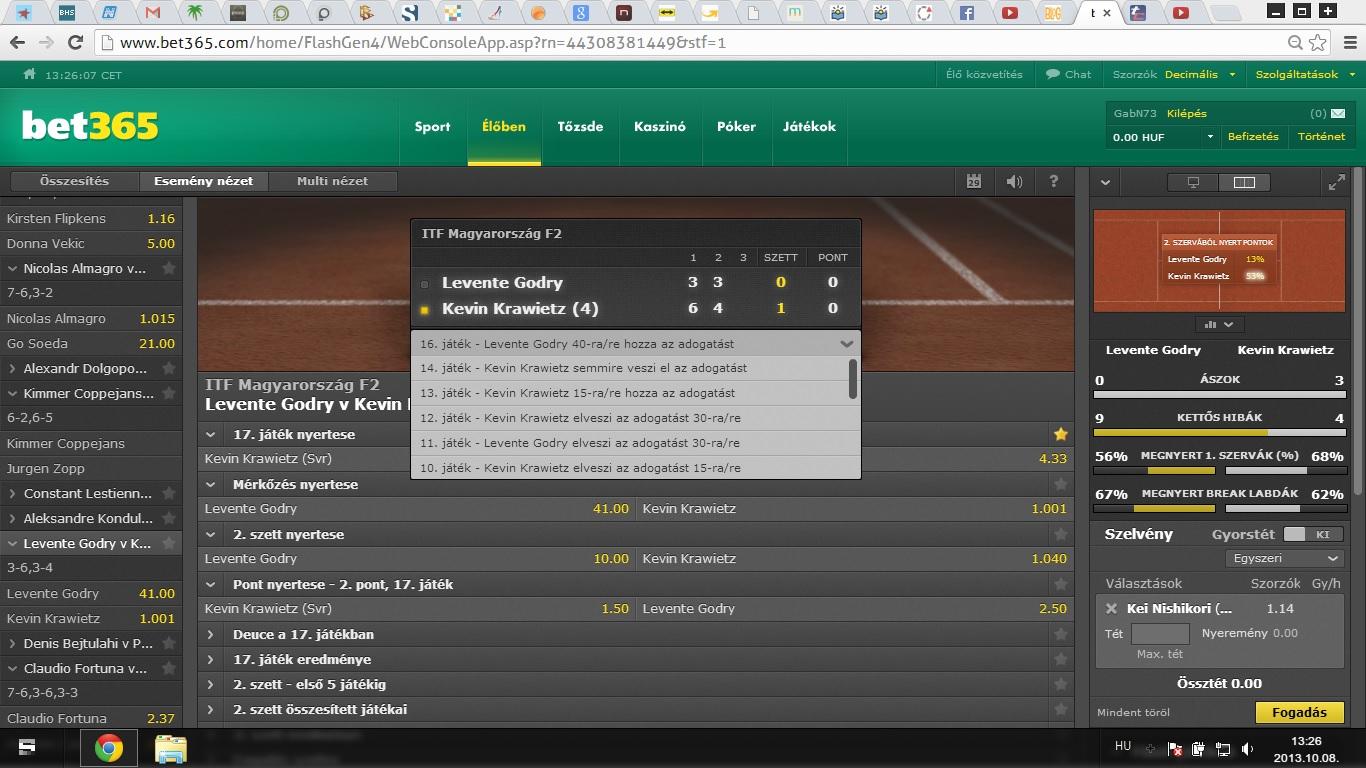Image resolution: width=1366 pixels, height=768 pixels.
Task: Favourite the 2. szett nyertese market star
Action: point(1061,534)
